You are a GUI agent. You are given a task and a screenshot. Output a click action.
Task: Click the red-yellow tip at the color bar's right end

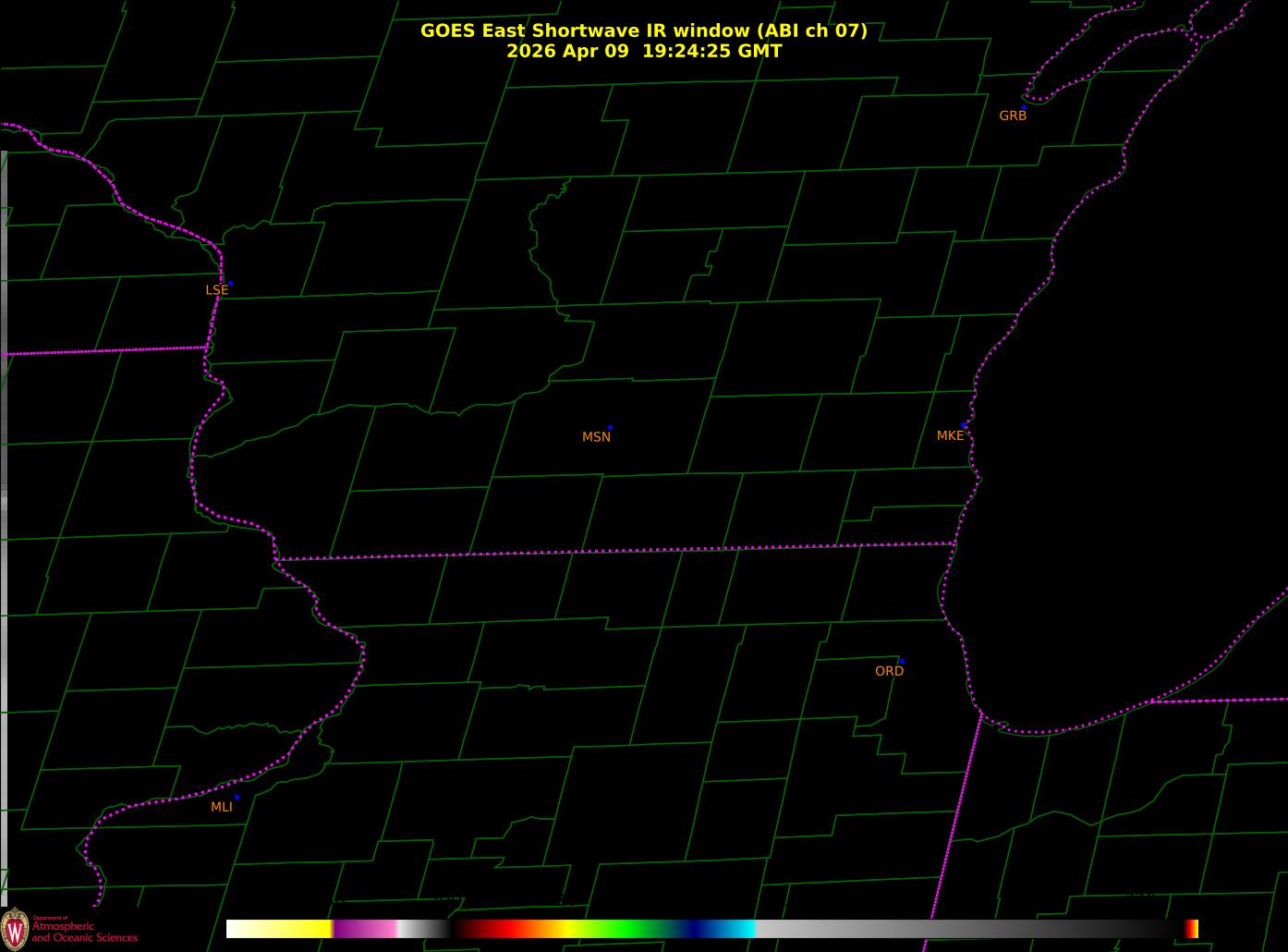[1192, 929]
